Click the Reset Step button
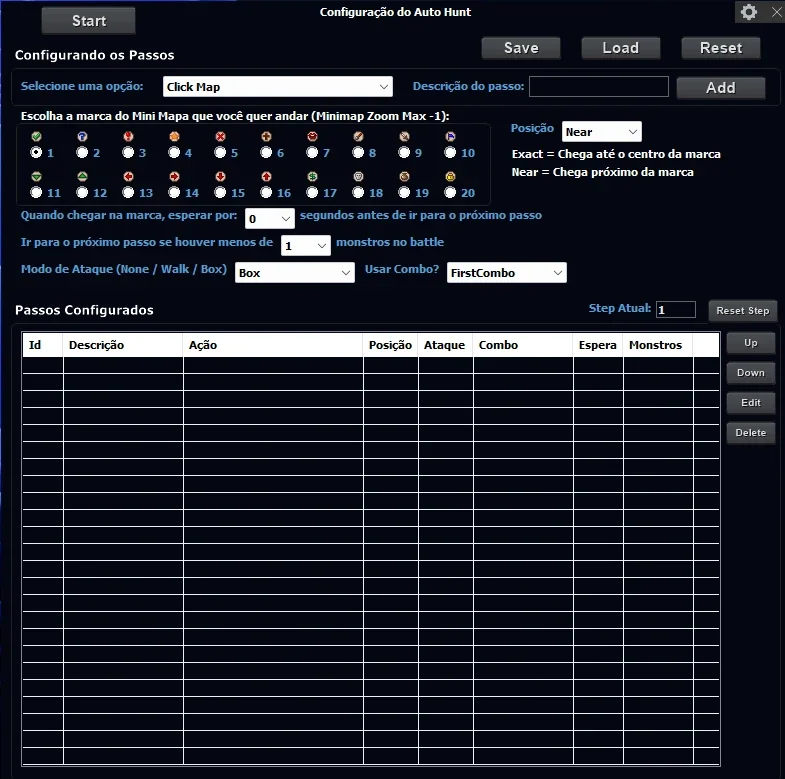The width and height of the screenshot is (785, 779). coord(742,310)
